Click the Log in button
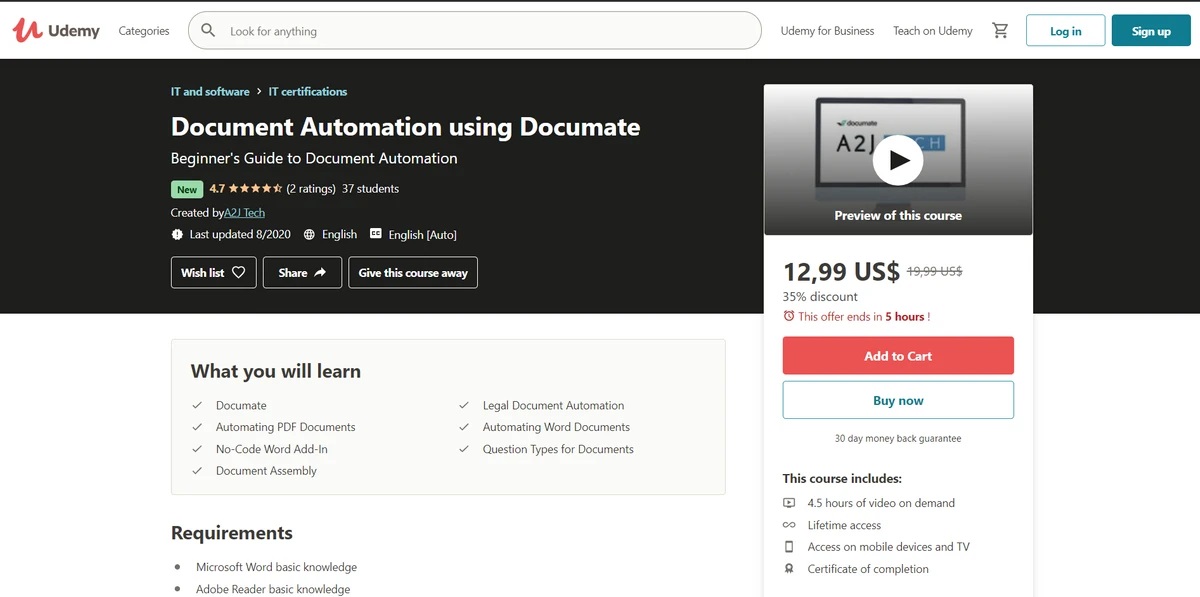 coord(1065,31)
